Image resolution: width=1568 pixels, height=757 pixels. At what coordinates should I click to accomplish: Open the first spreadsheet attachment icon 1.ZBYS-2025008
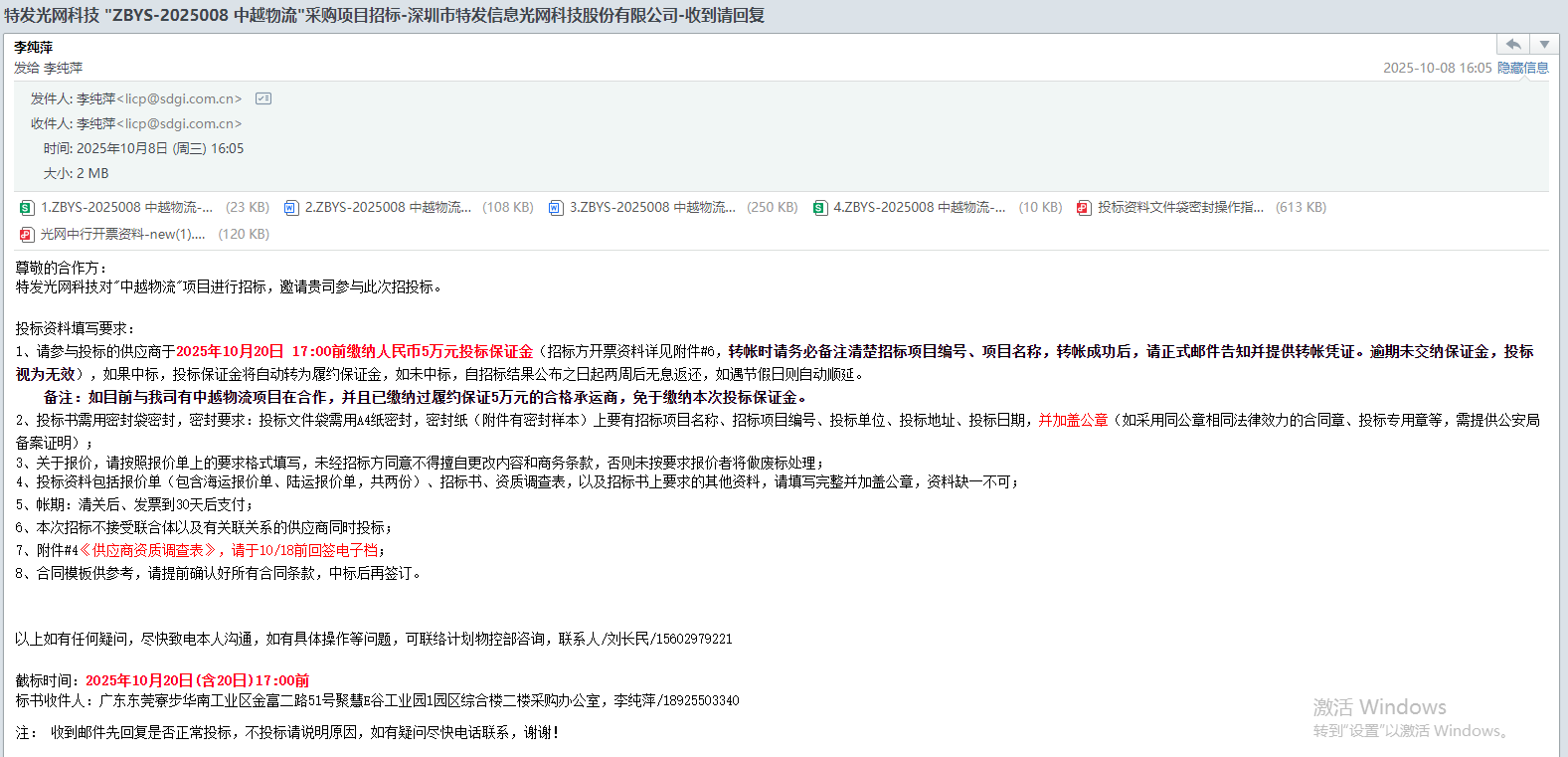tap(27, 208)
